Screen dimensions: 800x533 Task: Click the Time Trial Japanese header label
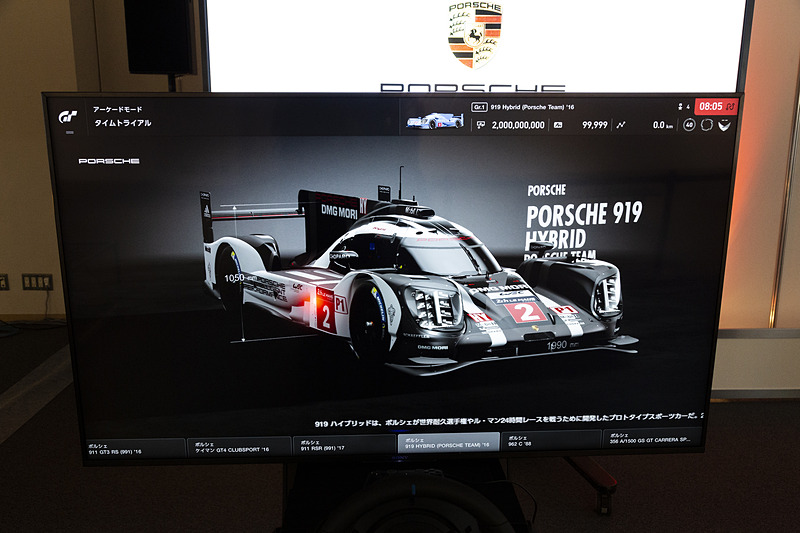click(122, 123)
